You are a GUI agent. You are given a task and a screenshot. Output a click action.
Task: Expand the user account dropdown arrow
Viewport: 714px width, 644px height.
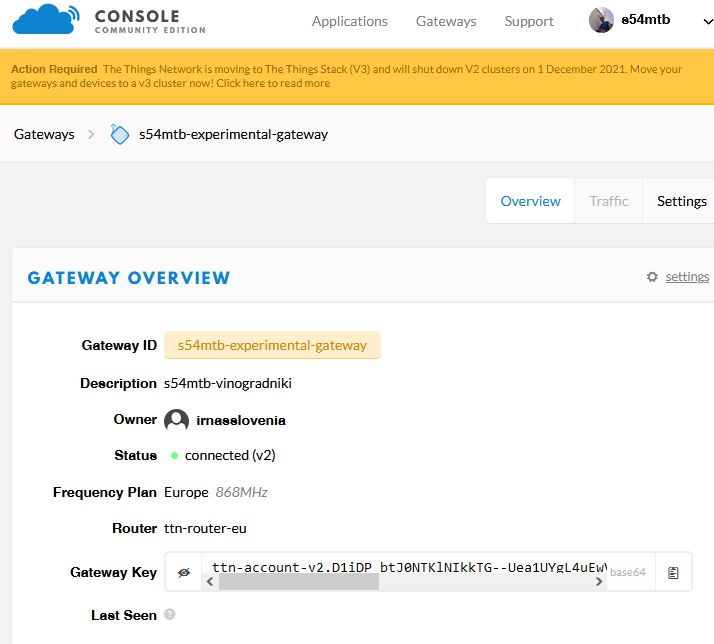[708, 21]
